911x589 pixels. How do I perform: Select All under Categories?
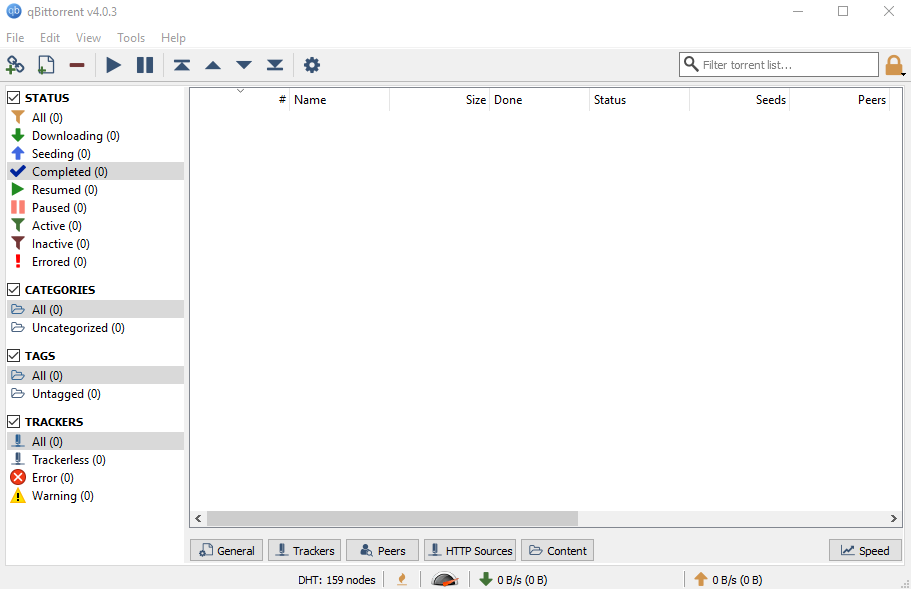pos(95,310)
